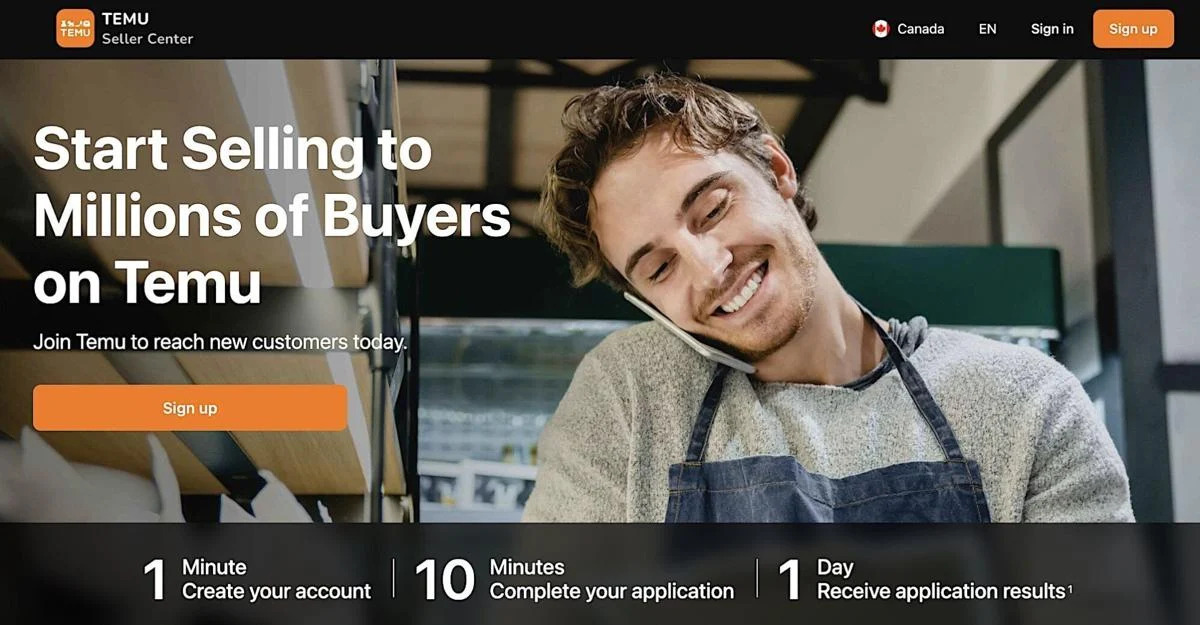1200x625 pixels.
Task: Click the Canadian flag icon
Action: coord(881,29)
